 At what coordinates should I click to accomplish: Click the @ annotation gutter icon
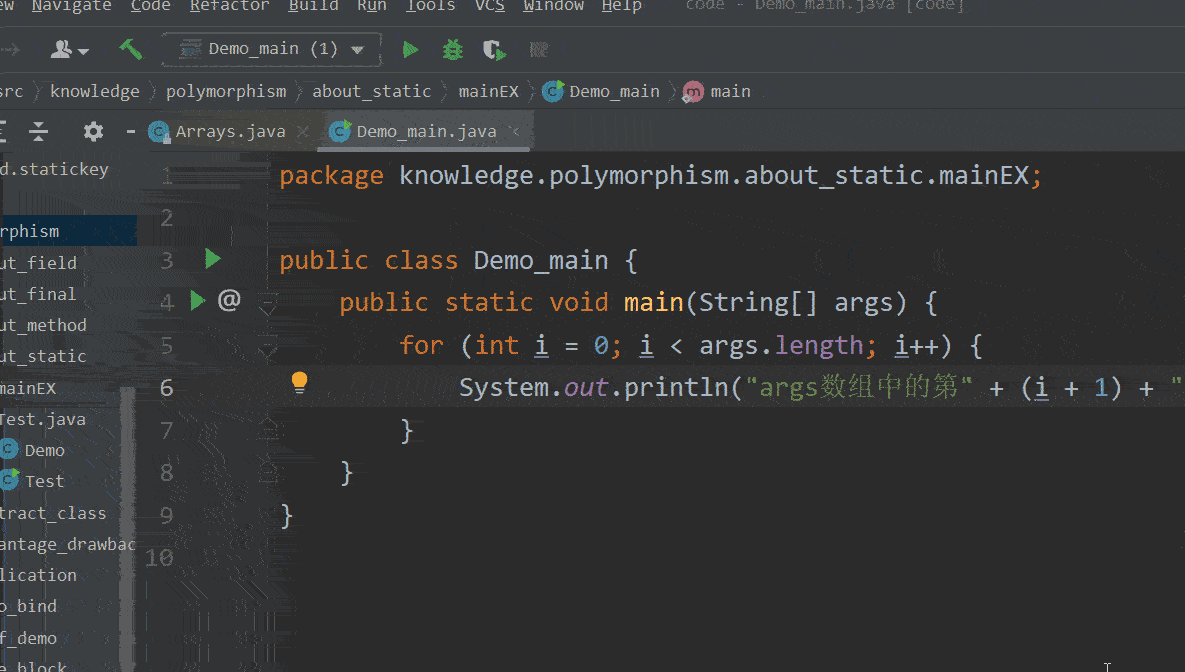(229, 300)
